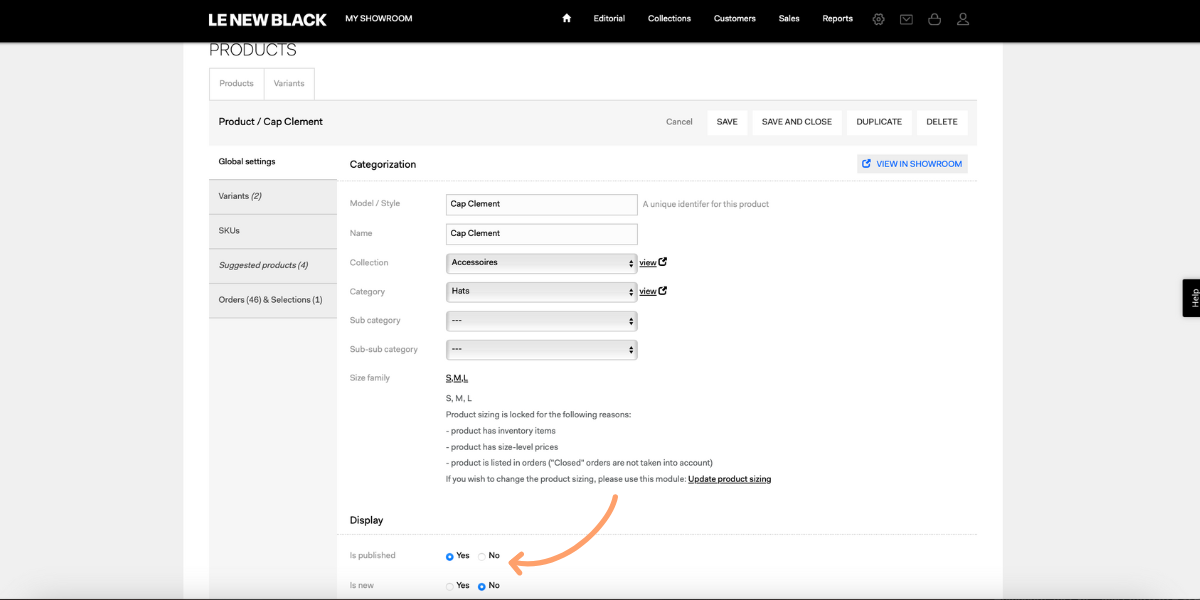This screenshot has width=1200, height=600.
Task: Open Variants (2) in the sidebar
Action: [x=273, y=196]
